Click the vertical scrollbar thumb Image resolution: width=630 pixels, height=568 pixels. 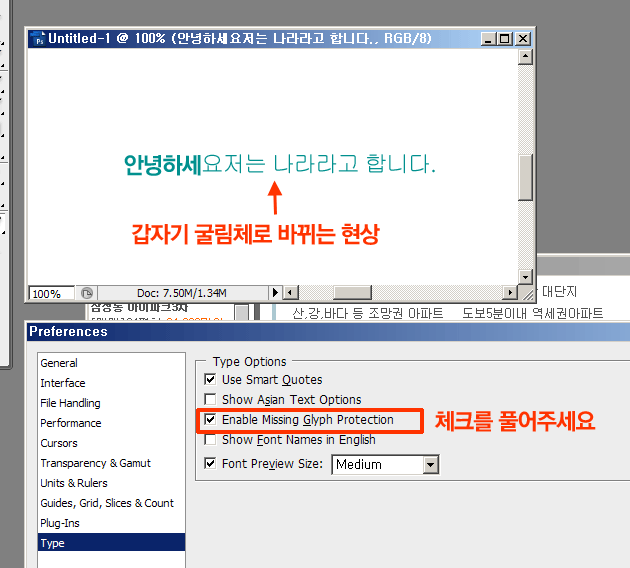tap(525, 178)
